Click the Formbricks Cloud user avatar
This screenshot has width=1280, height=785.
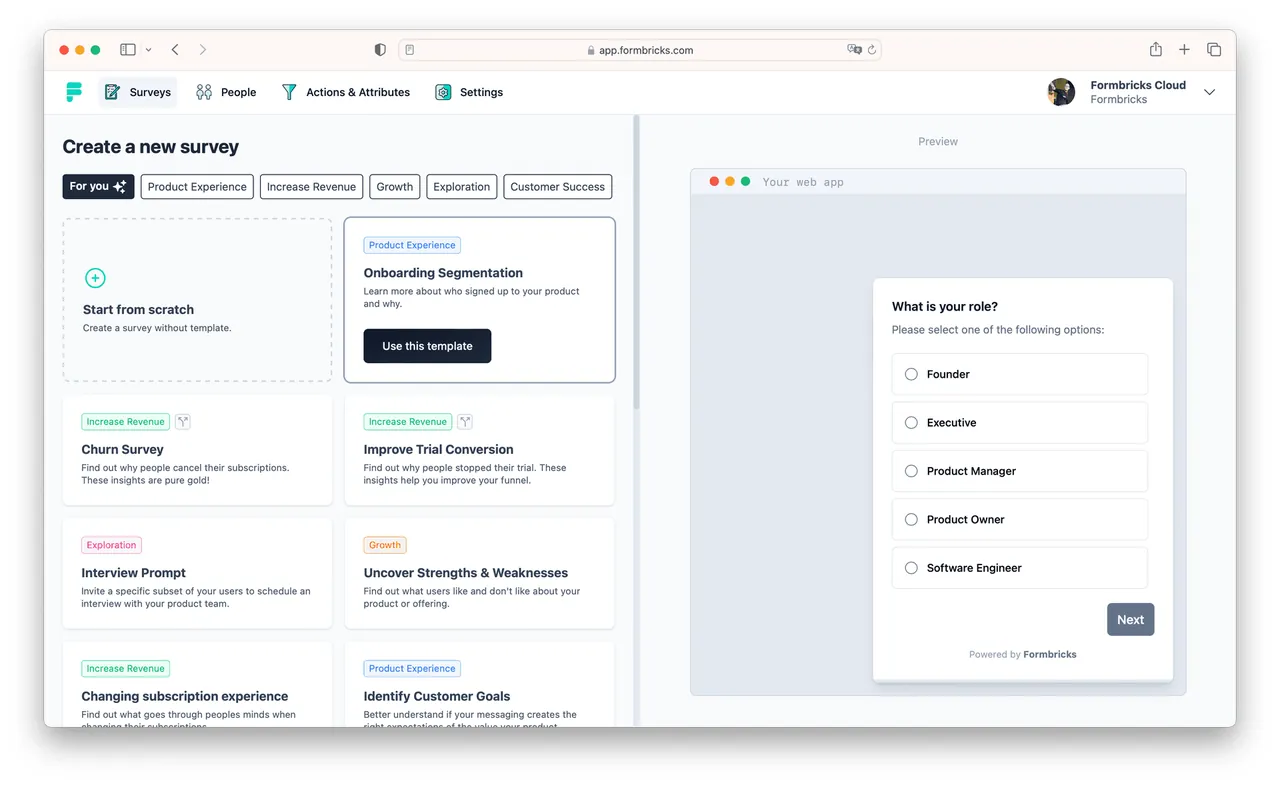pos(1061,92)
